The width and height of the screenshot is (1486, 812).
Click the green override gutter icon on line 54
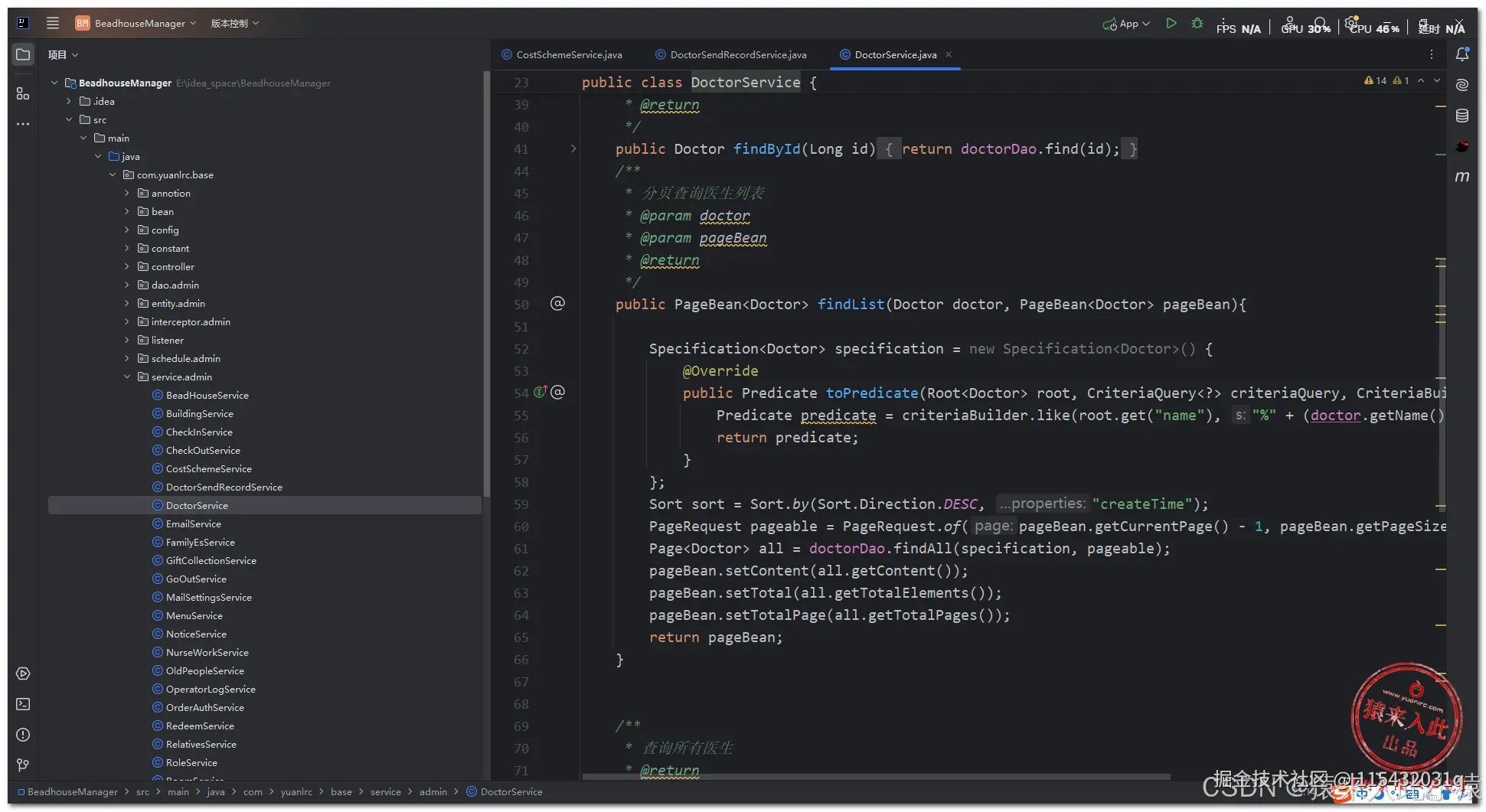pyautogui.click(x=540, y=392)
